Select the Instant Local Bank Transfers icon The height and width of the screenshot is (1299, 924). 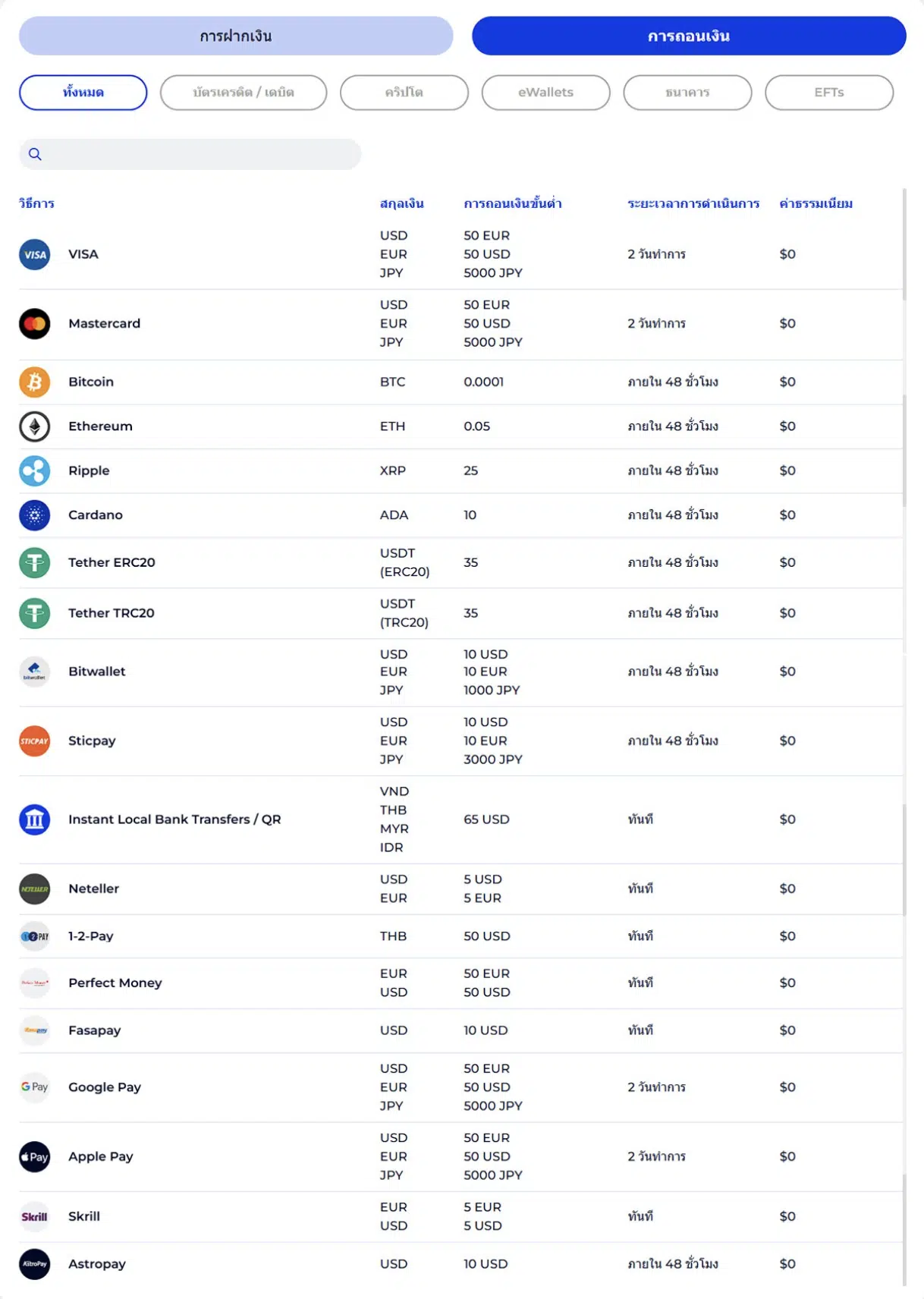click(35, 819)
